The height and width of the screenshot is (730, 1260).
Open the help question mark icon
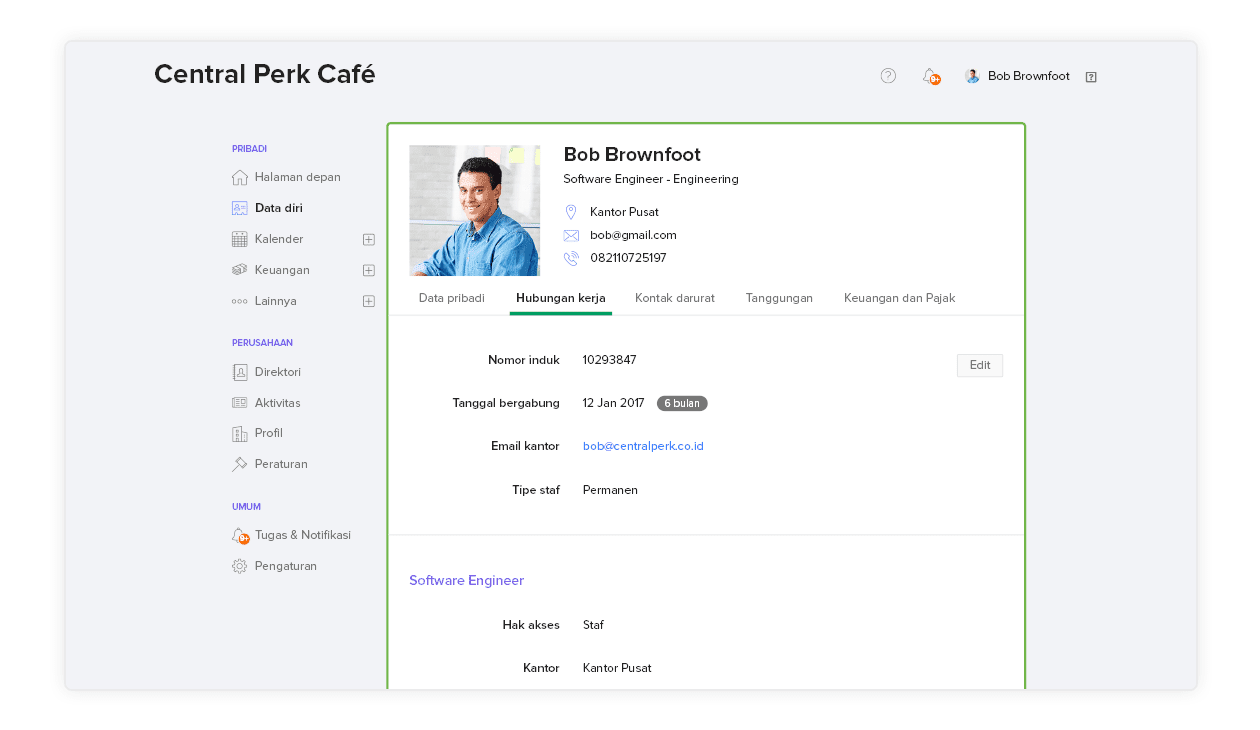pyautogui.click(x=888, y=76)
